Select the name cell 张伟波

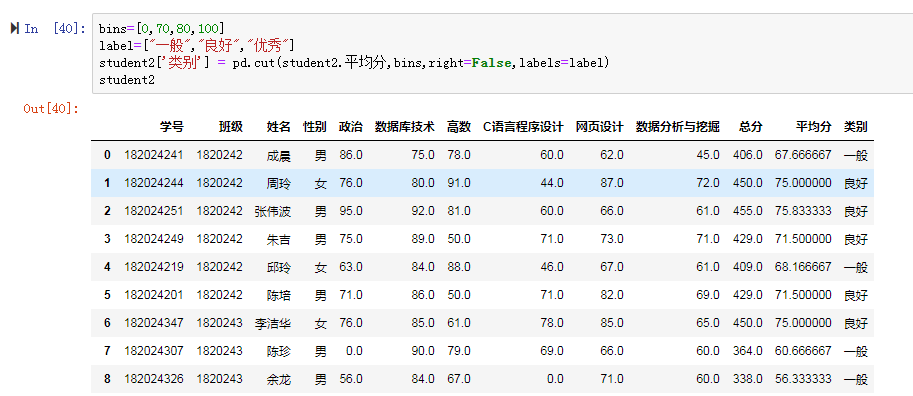pos(273,212)
